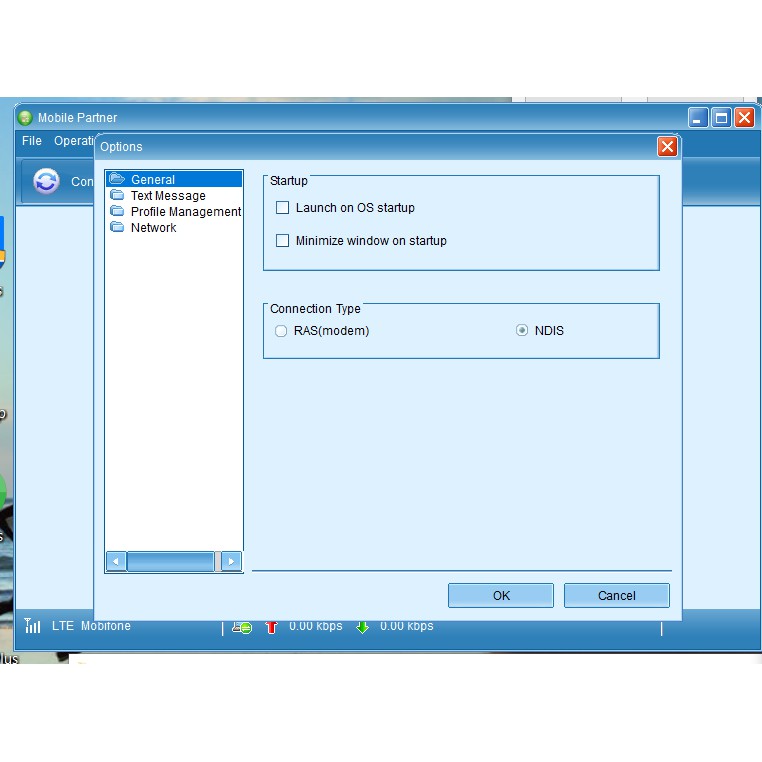Click the network connection status icon
The width and height of the screenshot is (762, 762).
[242, 627]
